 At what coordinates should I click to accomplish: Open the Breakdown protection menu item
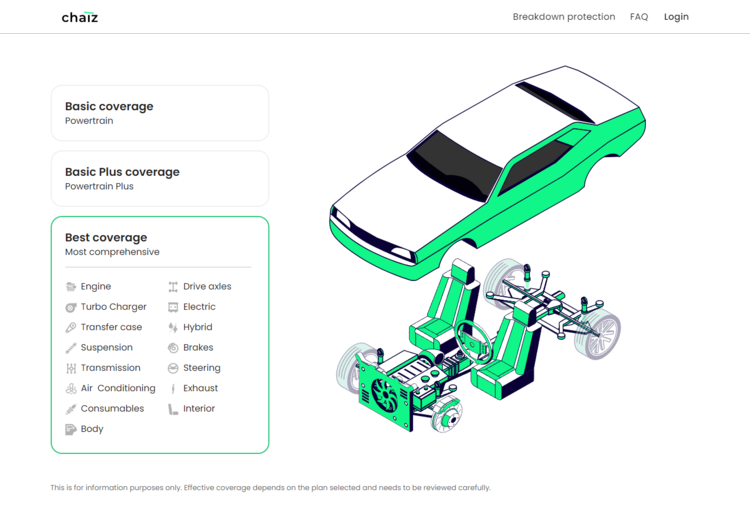pyautogui.click(x=563, y=17)
